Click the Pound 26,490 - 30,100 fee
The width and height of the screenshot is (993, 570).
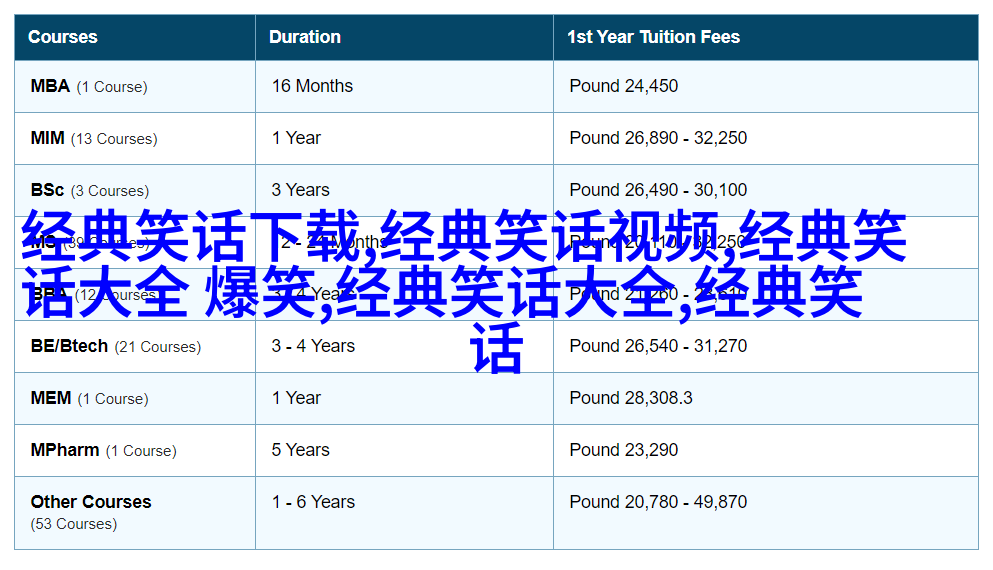(658, 190)
